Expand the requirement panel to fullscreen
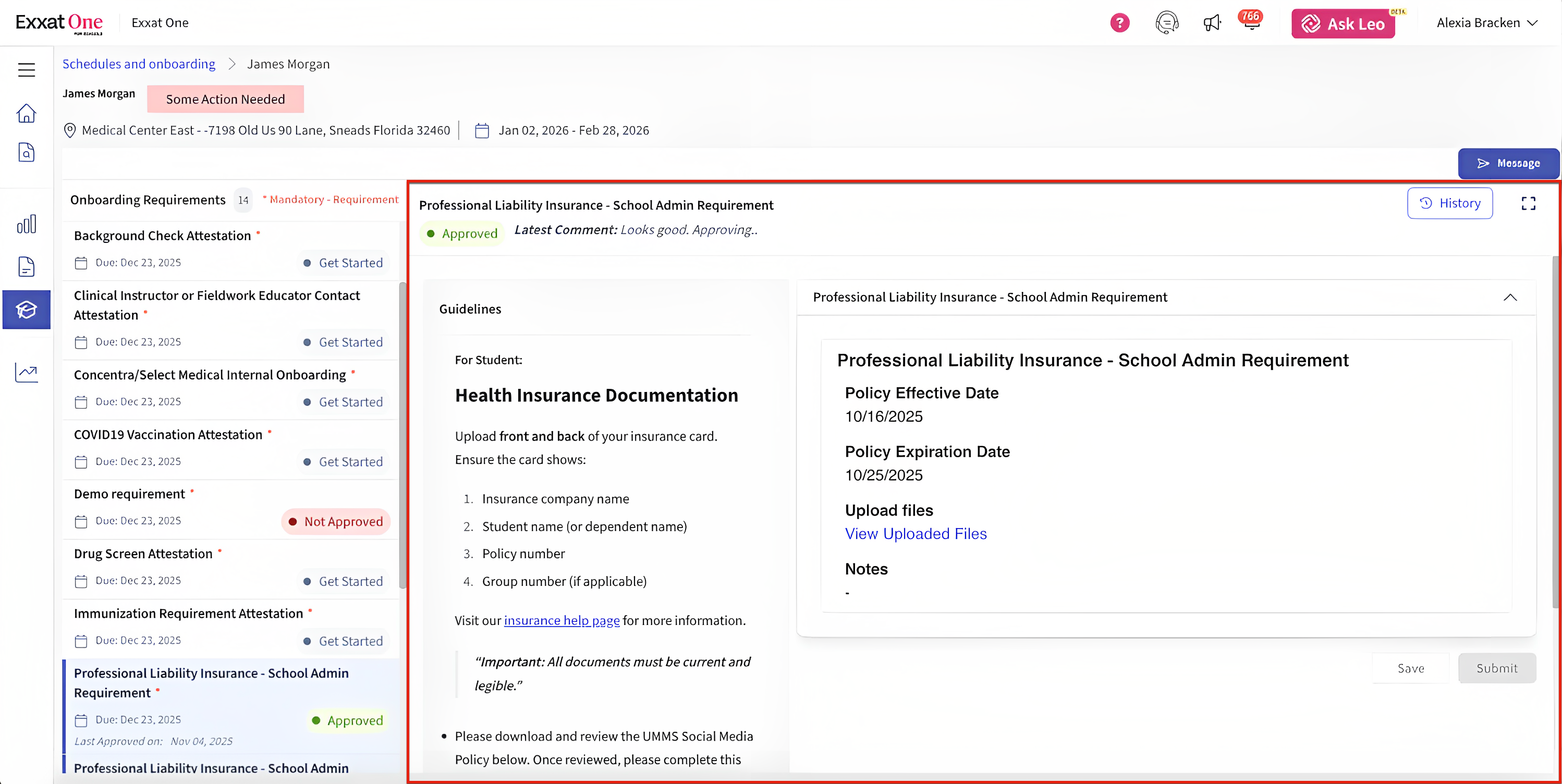Screen dimensions: 1562x784 1528,204
